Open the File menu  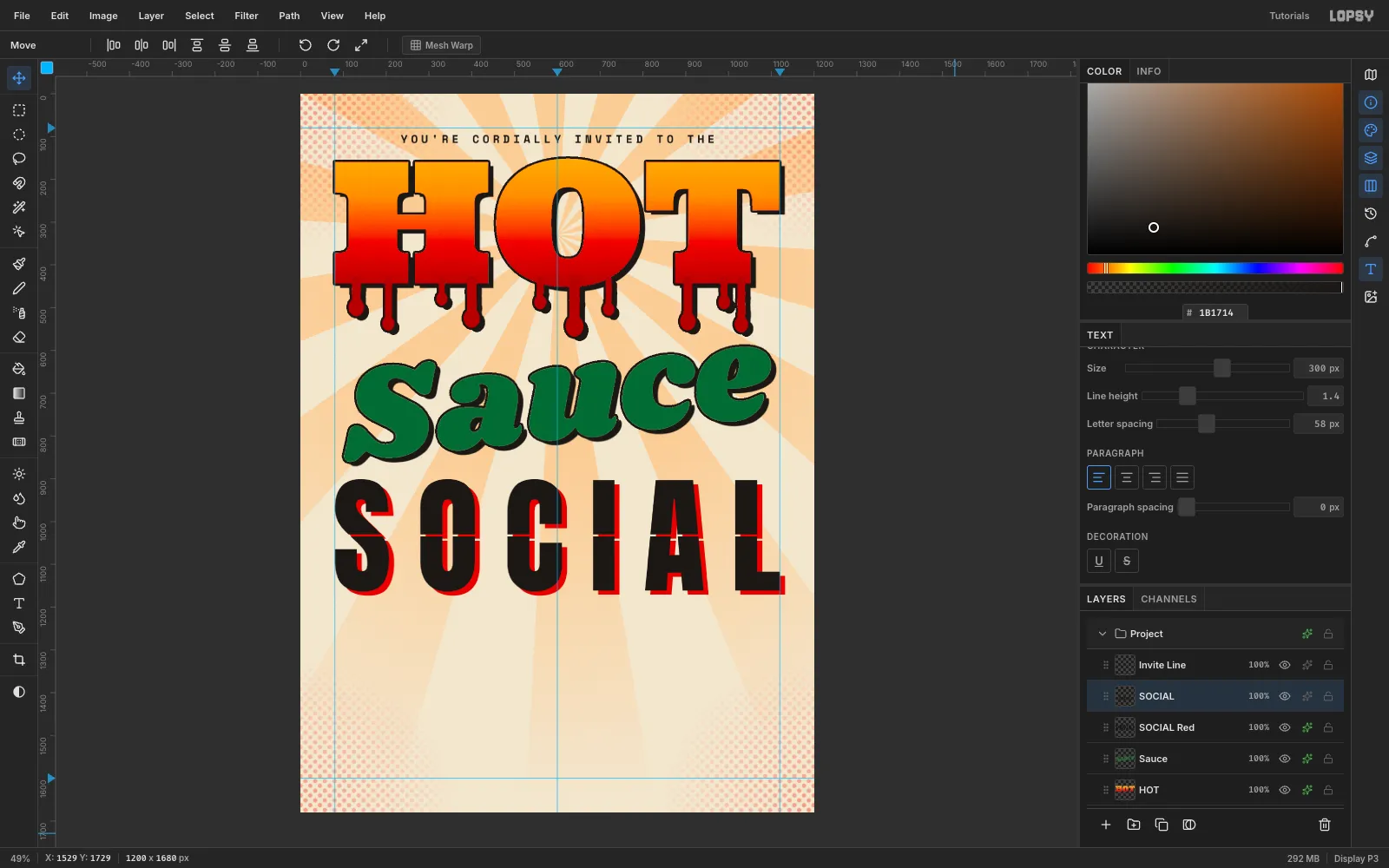click(22, 16)
